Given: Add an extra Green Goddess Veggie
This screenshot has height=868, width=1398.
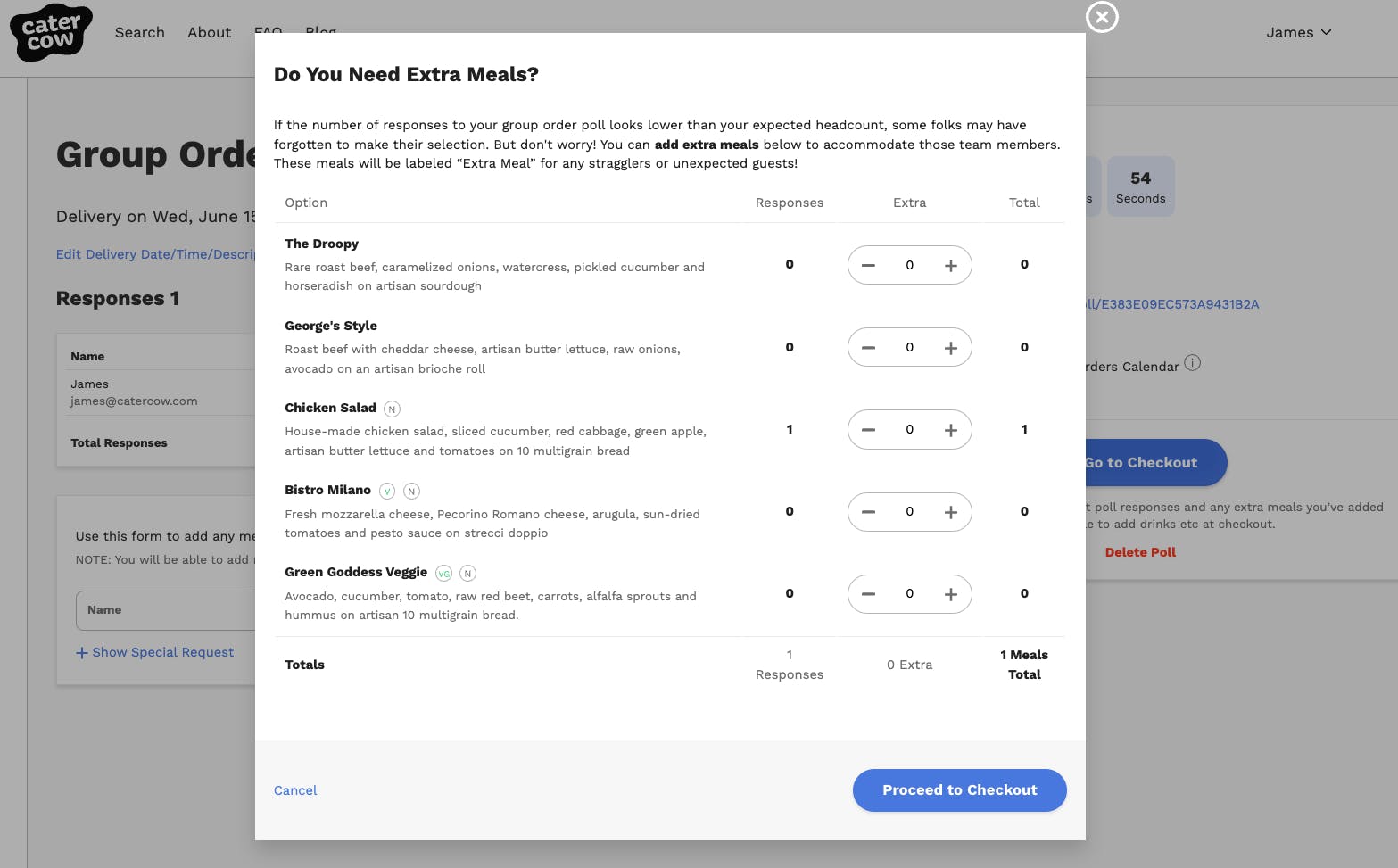Looking at the screenshot, I should click(950, 594).
